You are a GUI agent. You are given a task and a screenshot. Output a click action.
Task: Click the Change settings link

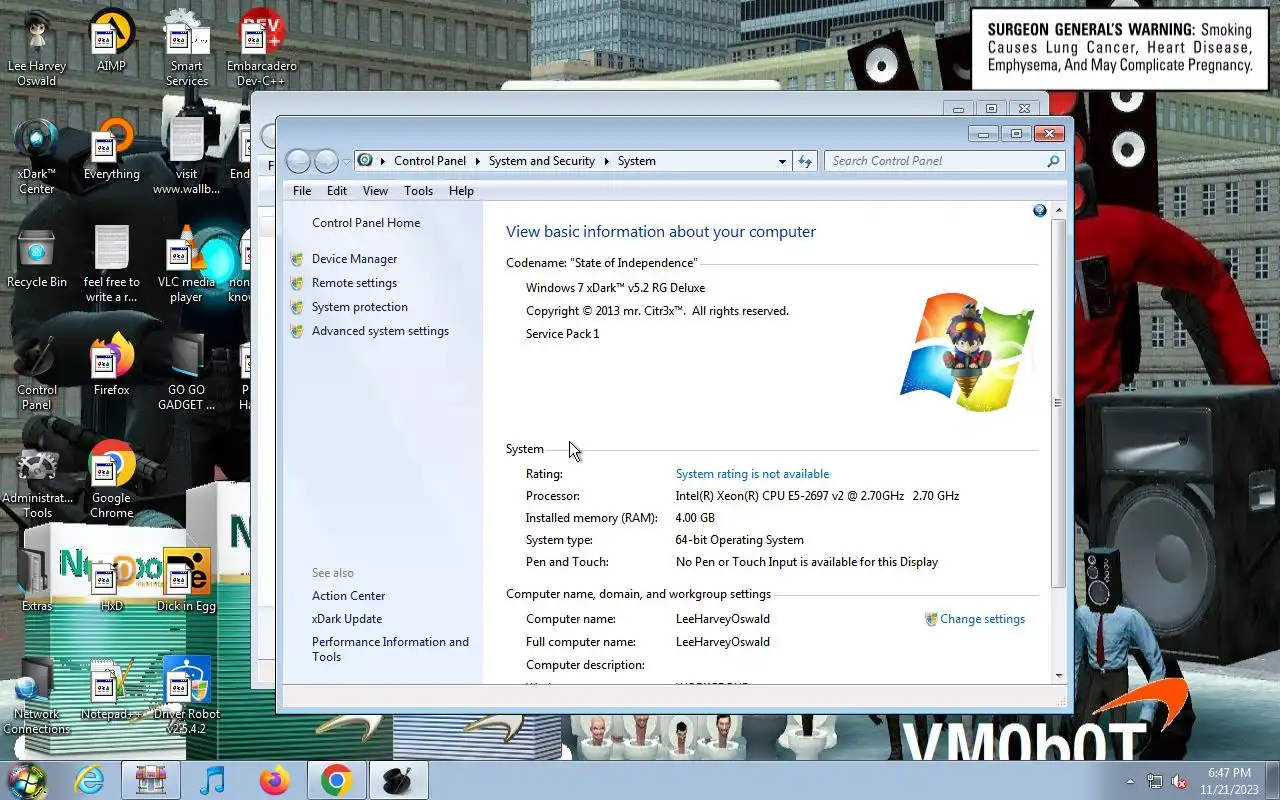[982, 619]
